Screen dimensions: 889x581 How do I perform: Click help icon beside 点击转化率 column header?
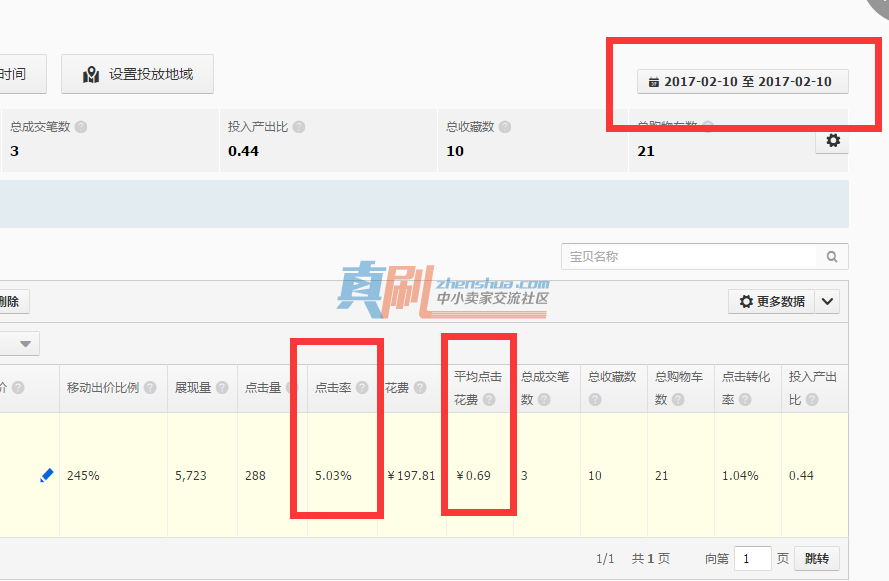[x=745, y=400]
